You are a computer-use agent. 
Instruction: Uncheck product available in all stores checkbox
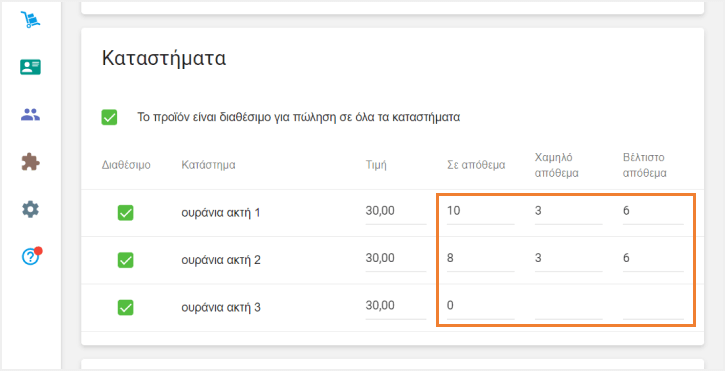[x=109, y=117]
